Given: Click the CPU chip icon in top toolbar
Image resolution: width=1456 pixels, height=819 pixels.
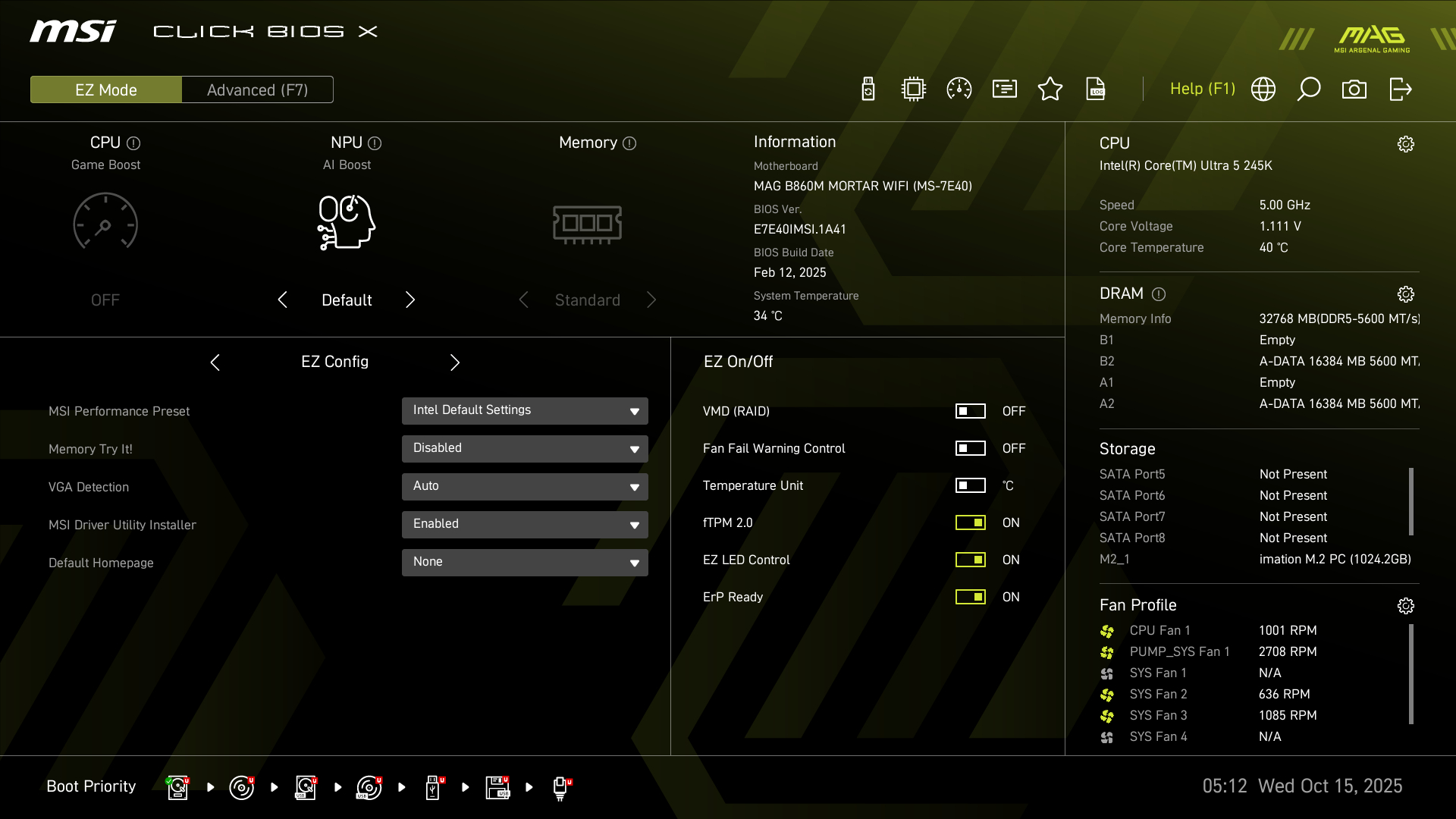Looking at the screenshot, I should coord(914,89).
